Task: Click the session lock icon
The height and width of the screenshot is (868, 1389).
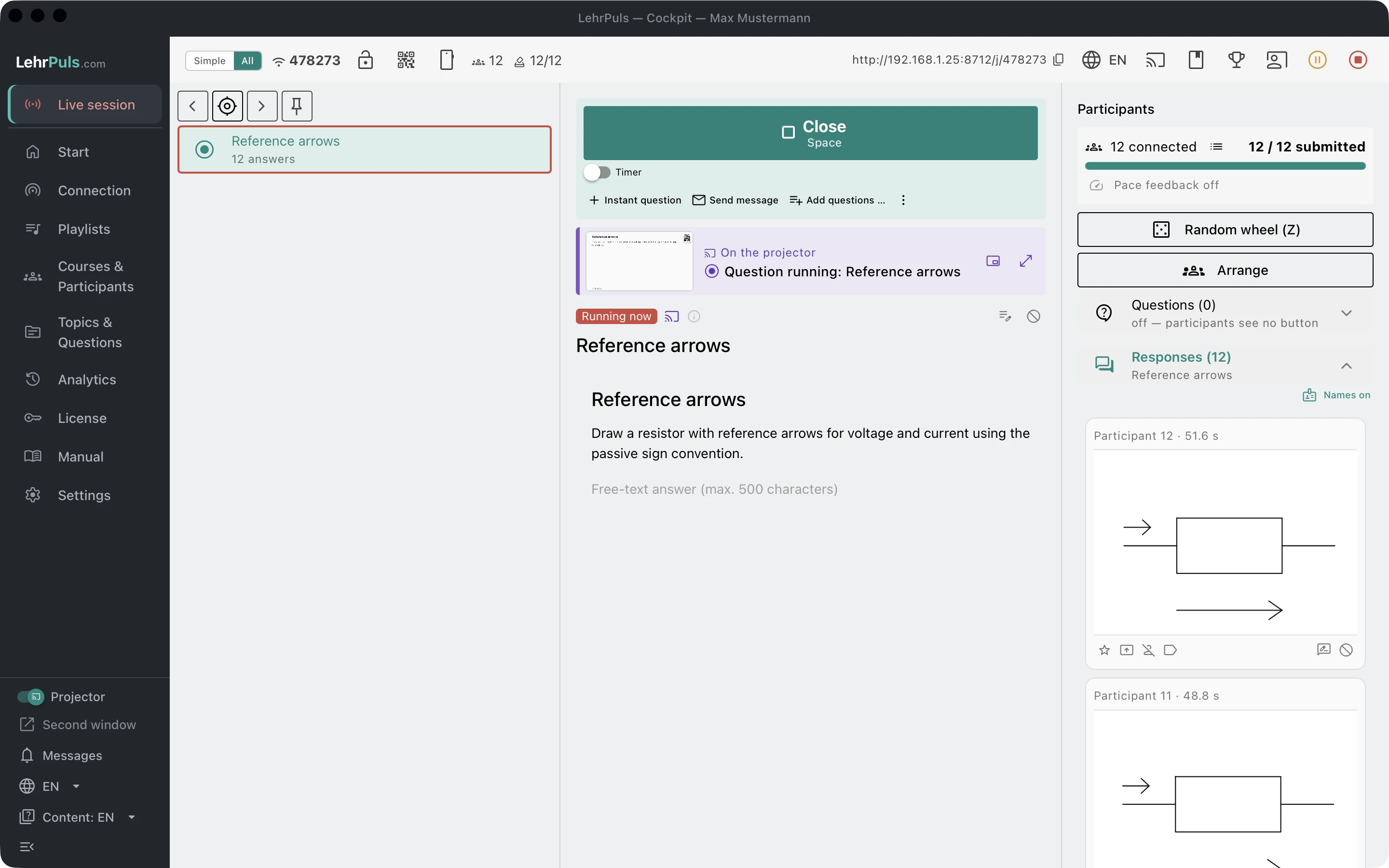Action: click(x=366, y=60)
